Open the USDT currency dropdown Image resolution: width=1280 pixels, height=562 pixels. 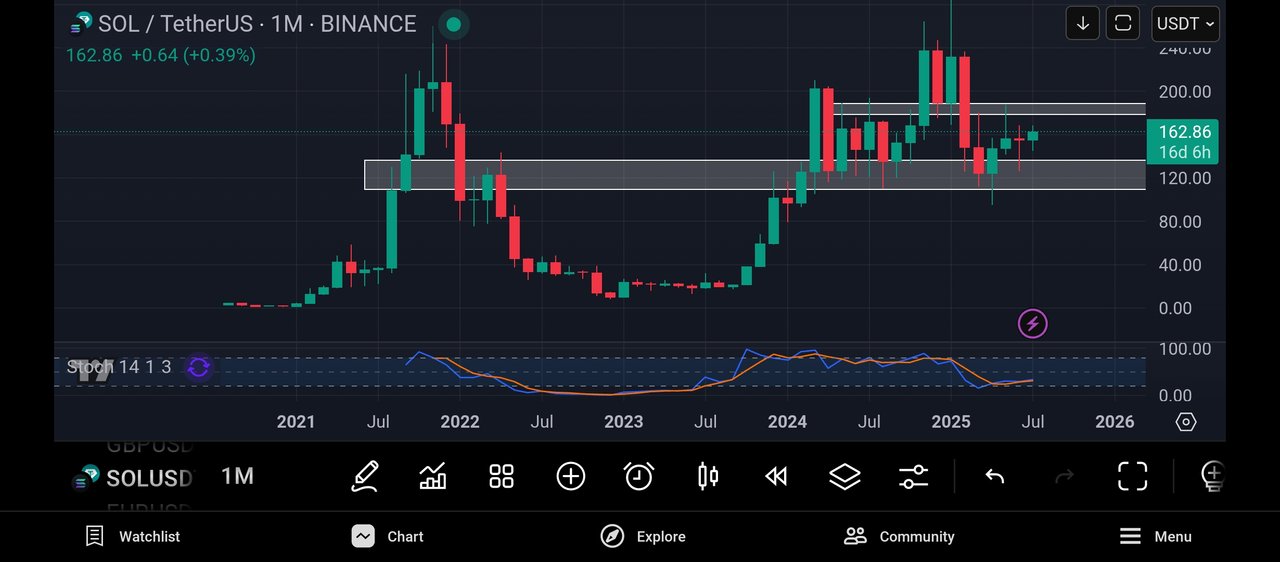point(1186,23)
